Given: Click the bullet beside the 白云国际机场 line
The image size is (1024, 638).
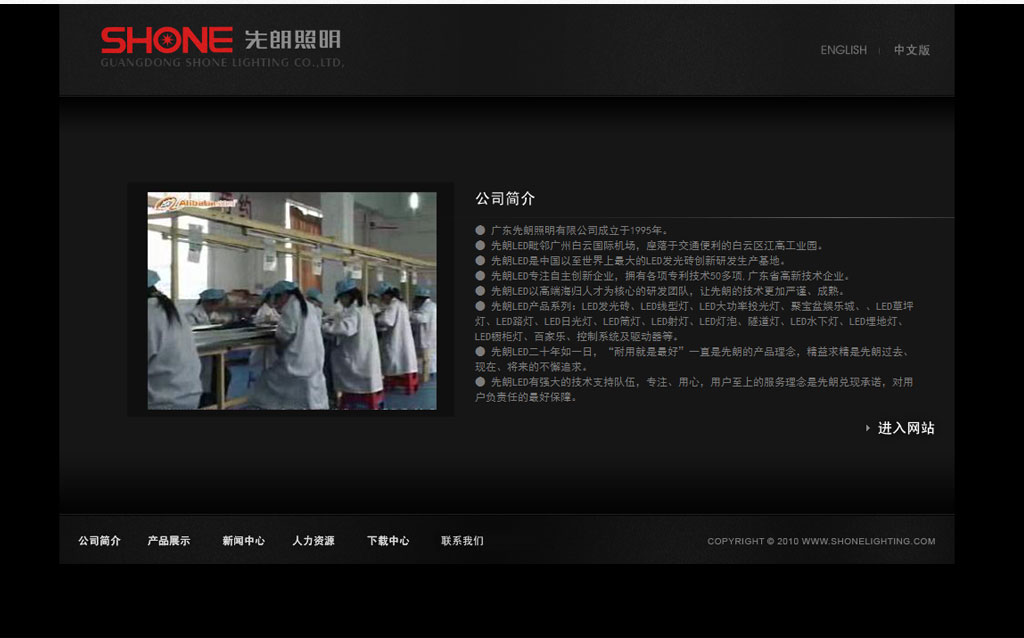Looking at the screenshot, I should click(480, 245).
